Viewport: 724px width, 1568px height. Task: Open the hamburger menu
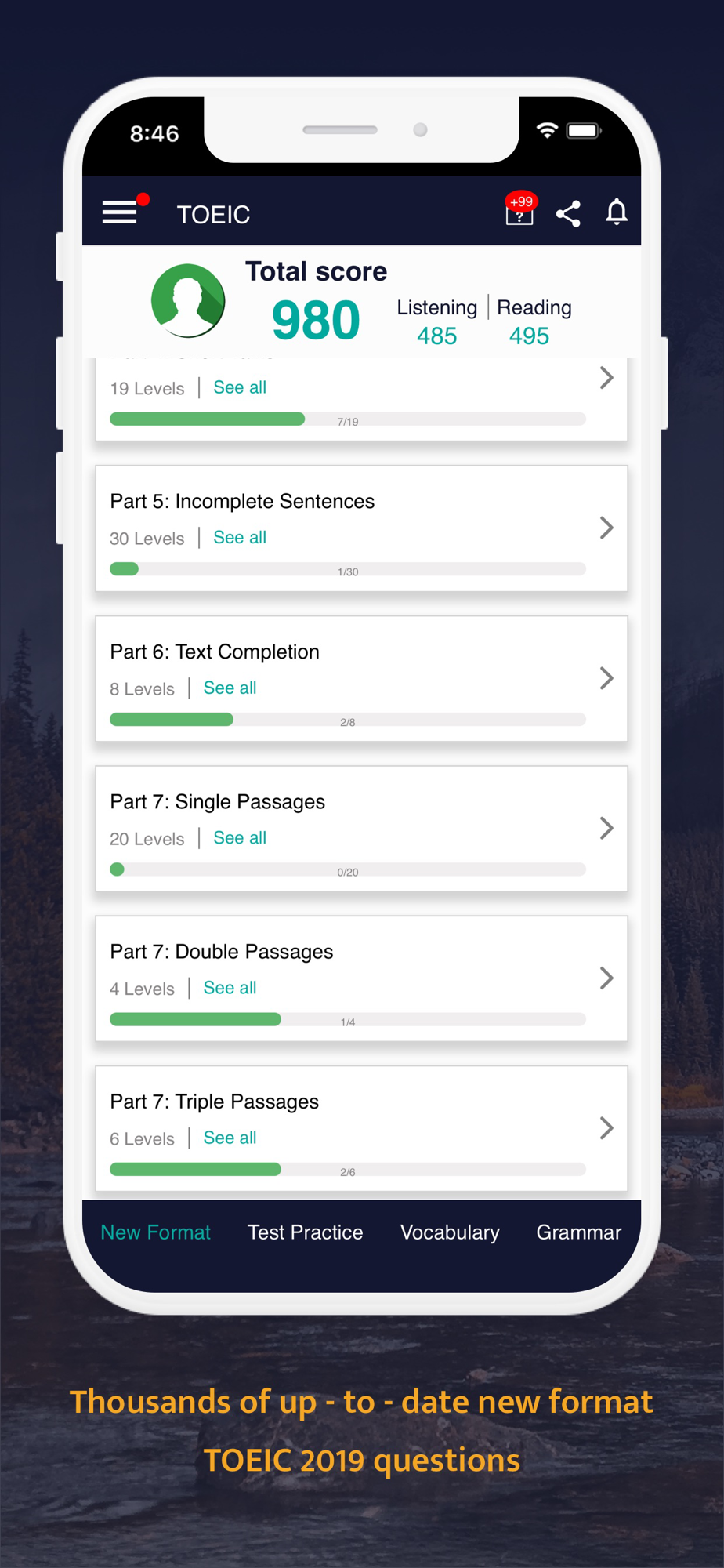tap(120, 212)
